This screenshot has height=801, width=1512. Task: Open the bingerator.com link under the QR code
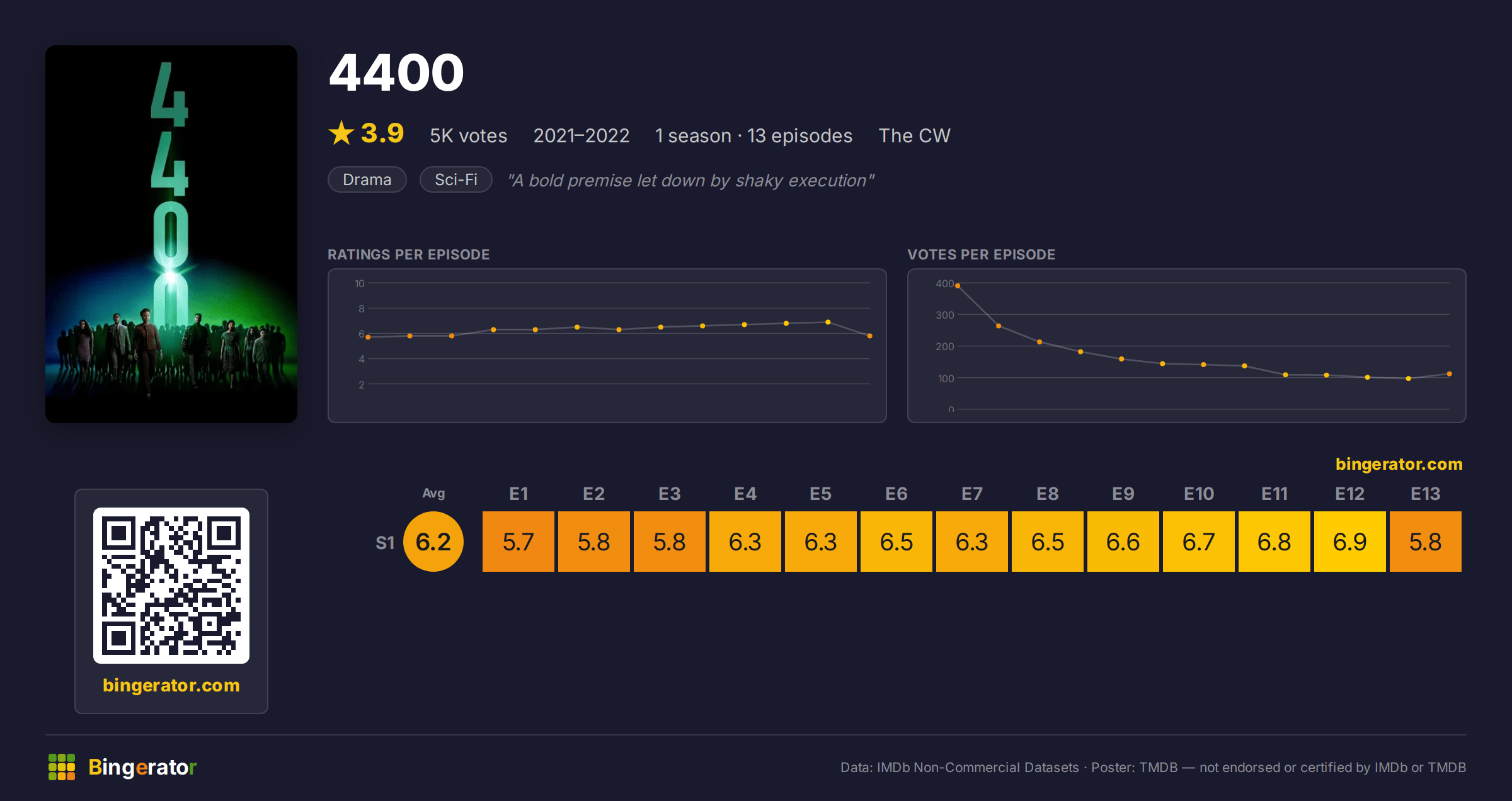(x=171, y=685)
